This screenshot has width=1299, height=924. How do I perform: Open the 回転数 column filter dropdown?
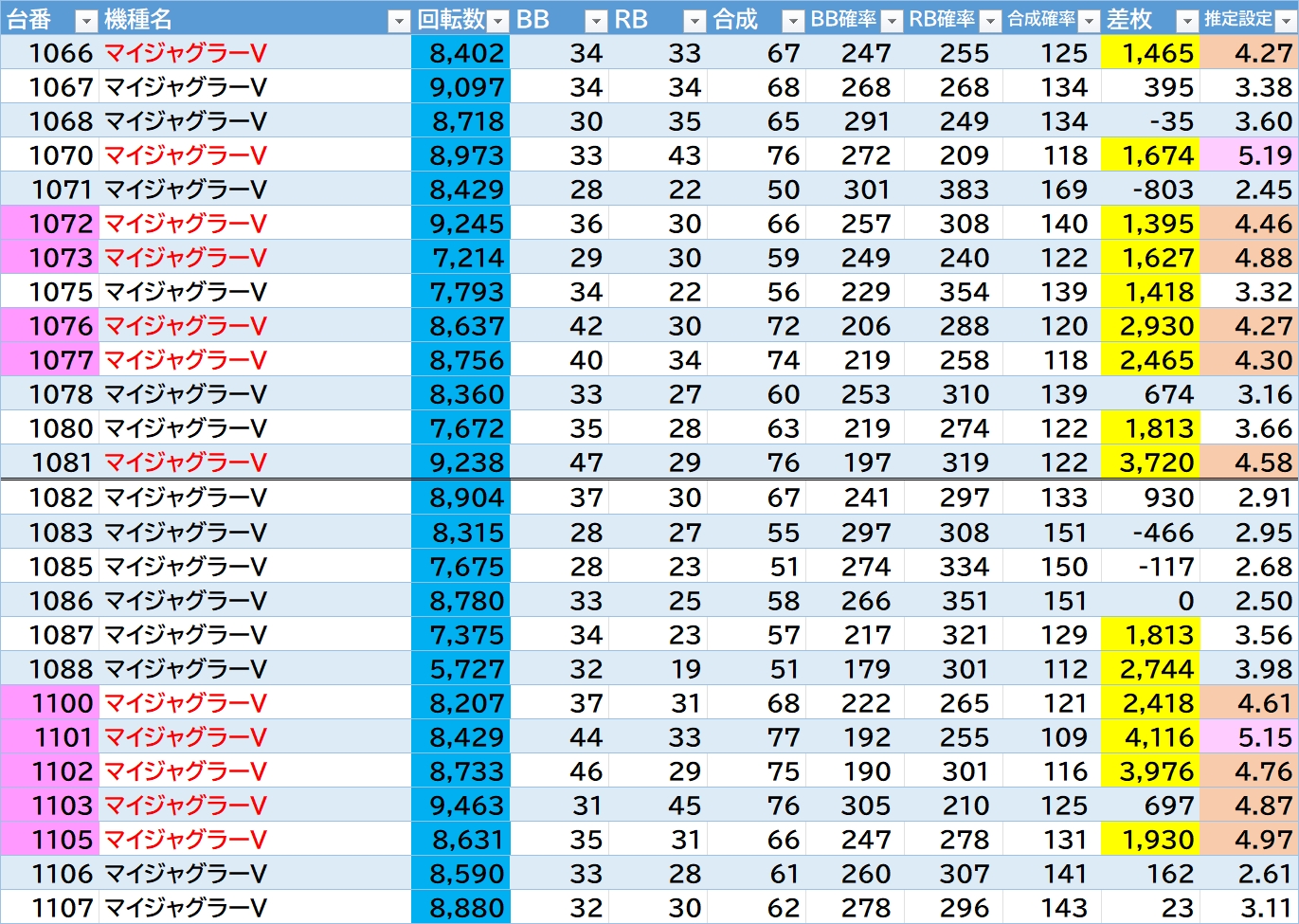pos(498,20)
